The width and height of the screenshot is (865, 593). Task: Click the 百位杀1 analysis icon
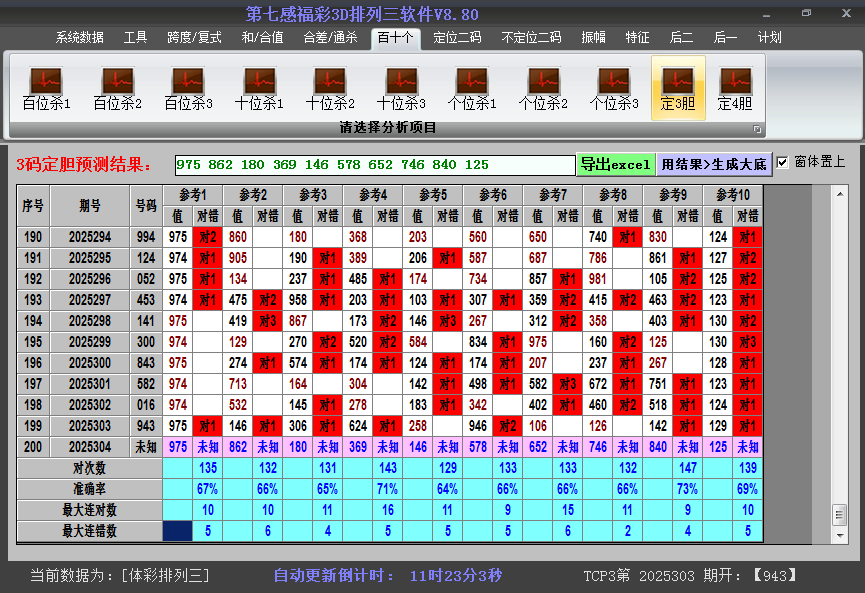[x=46, y=88]
